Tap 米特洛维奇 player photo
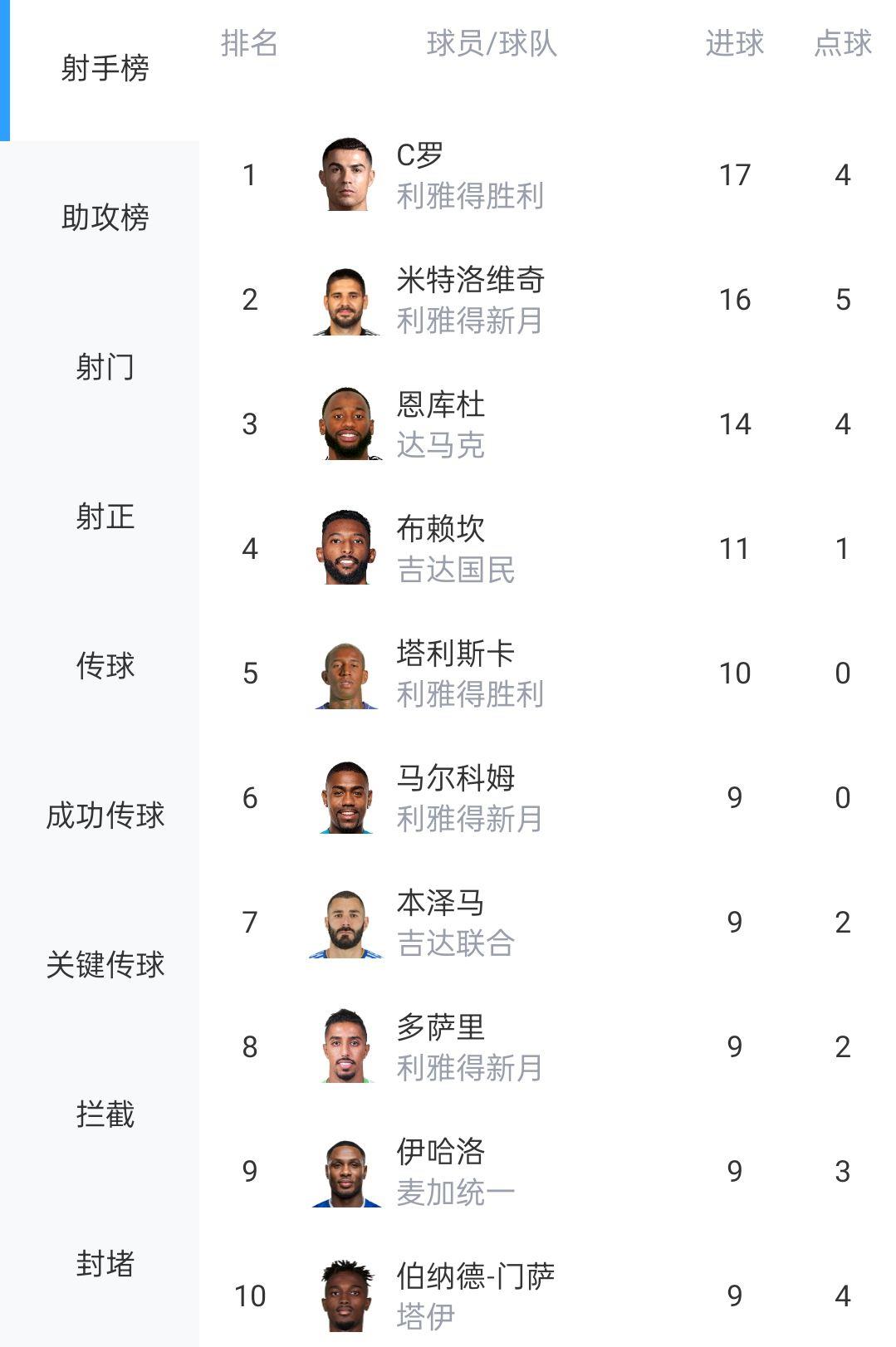 (346, 299)
